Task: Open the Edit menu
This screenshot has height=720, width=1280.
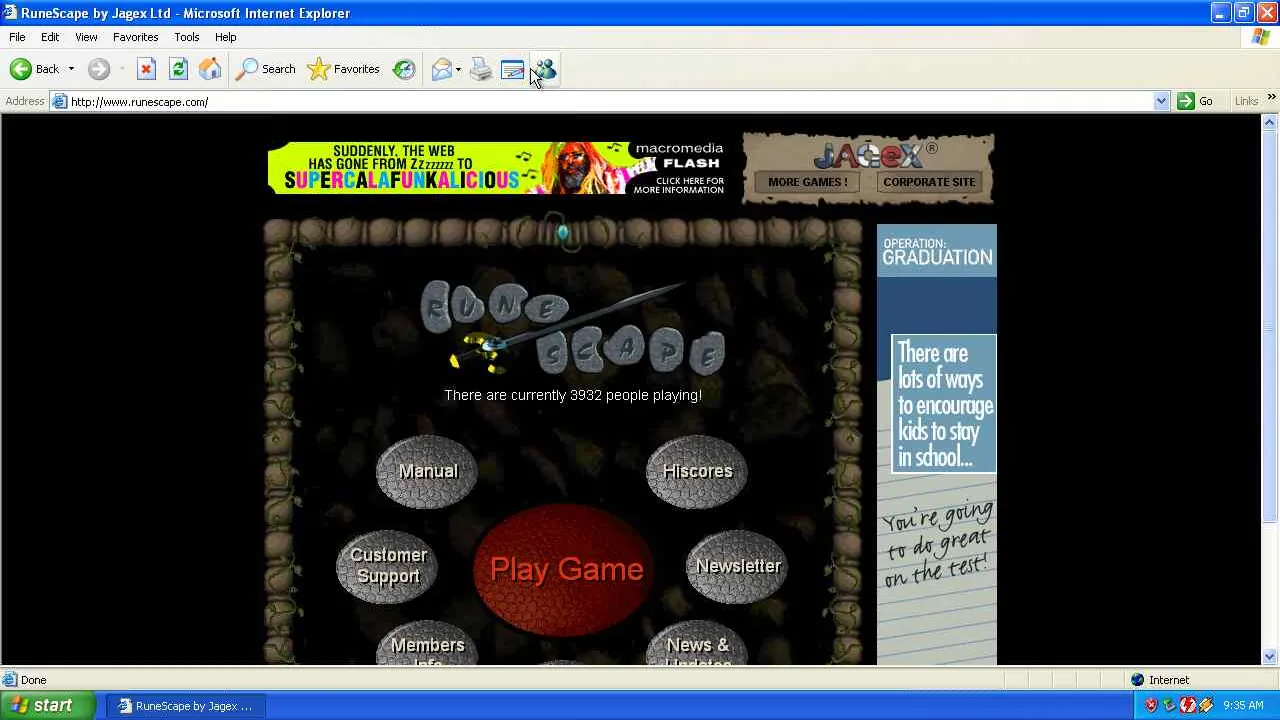Action: (50, 37)
